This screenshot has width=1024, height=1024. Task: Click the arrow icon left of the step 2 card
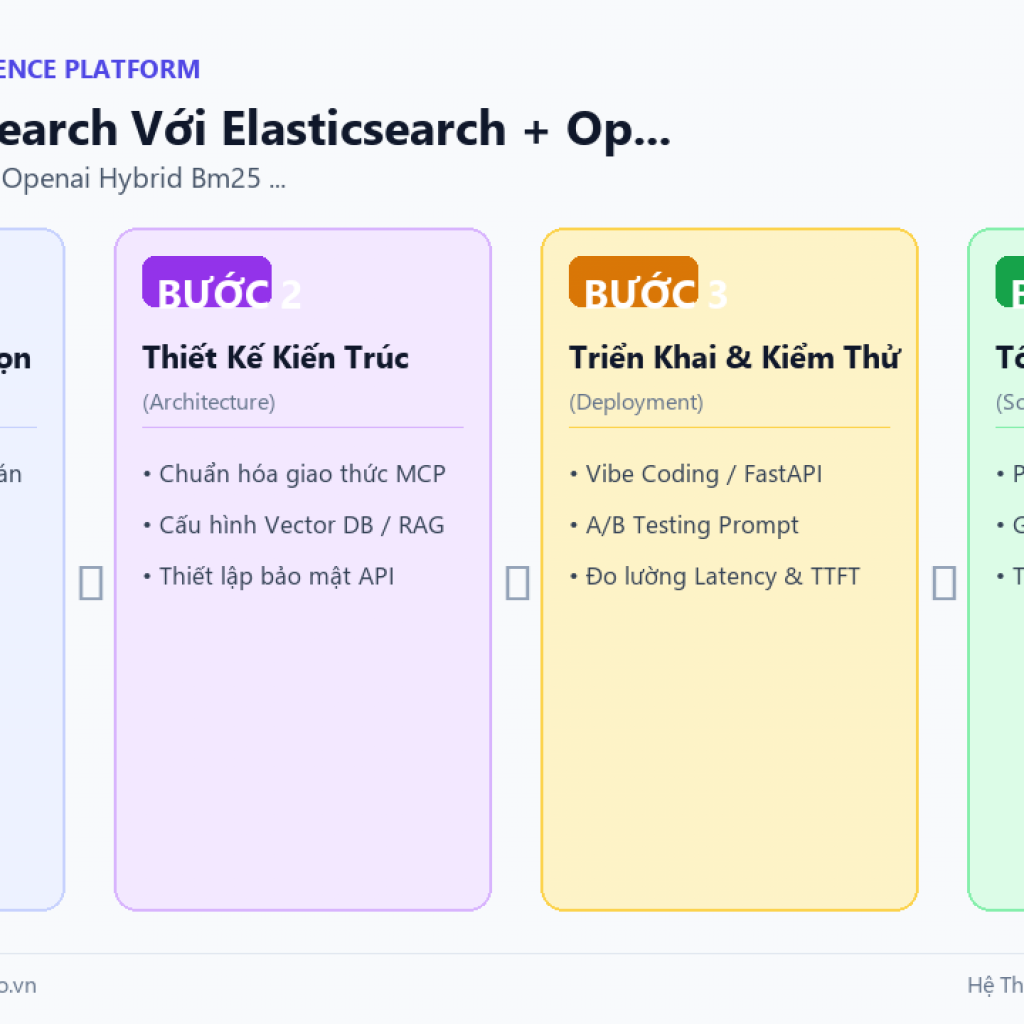click(x=91, y=583)
